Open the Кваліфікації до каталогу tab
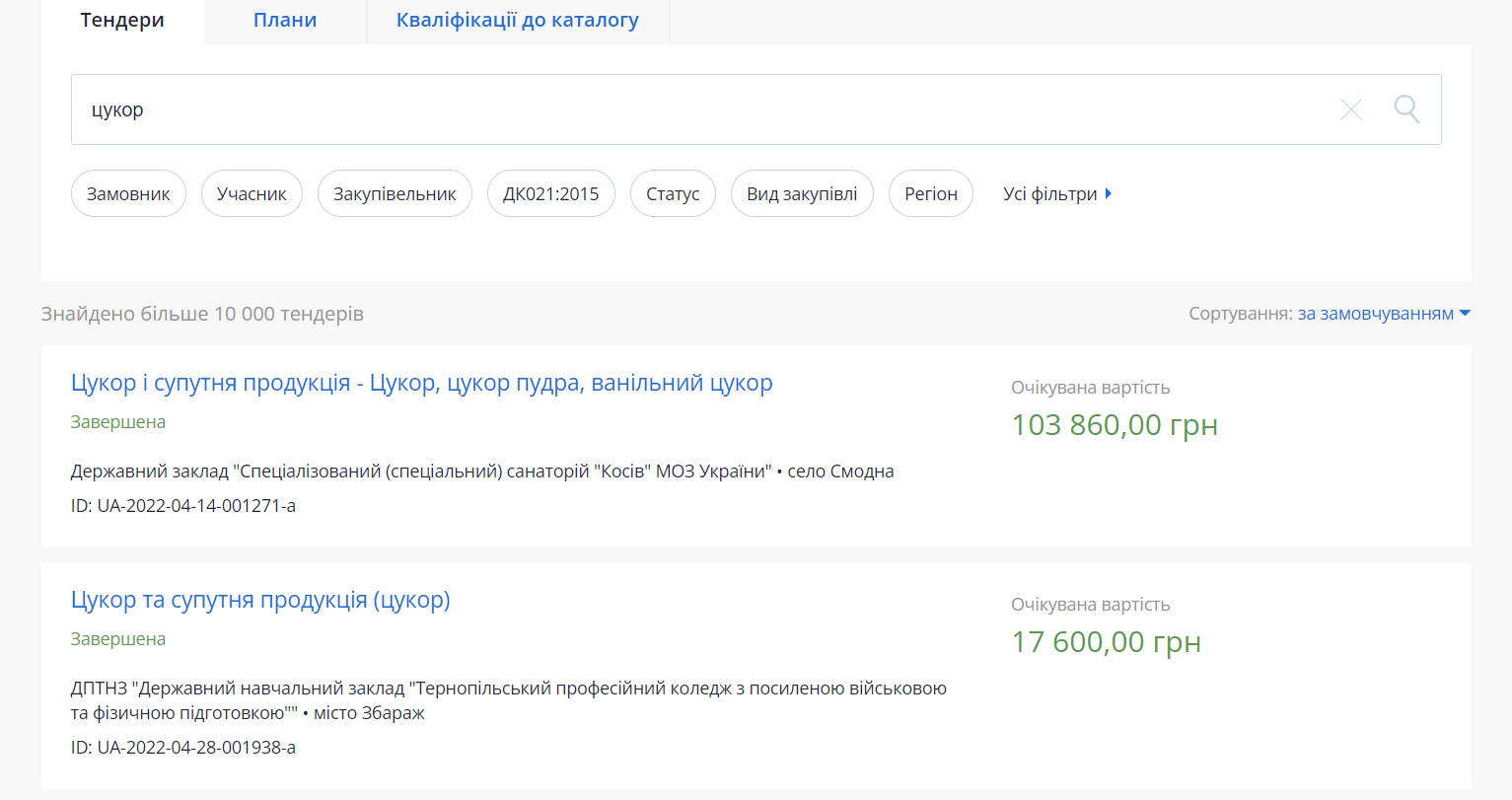Screen dimensions: 1512x800 click(517, 21)
